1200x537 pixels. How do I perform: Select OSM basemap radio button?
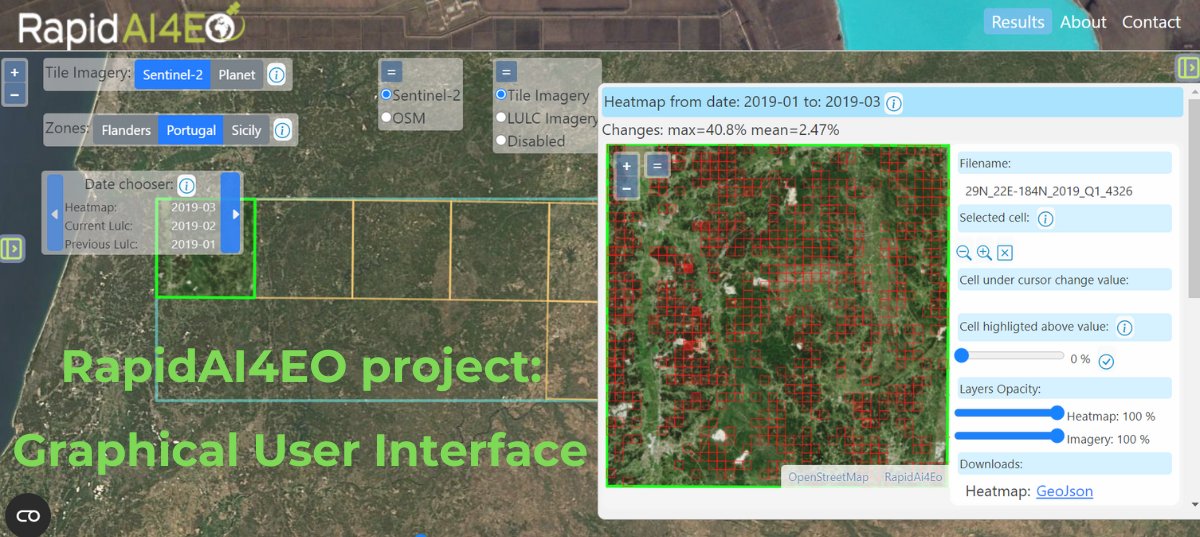pos(386,118)
